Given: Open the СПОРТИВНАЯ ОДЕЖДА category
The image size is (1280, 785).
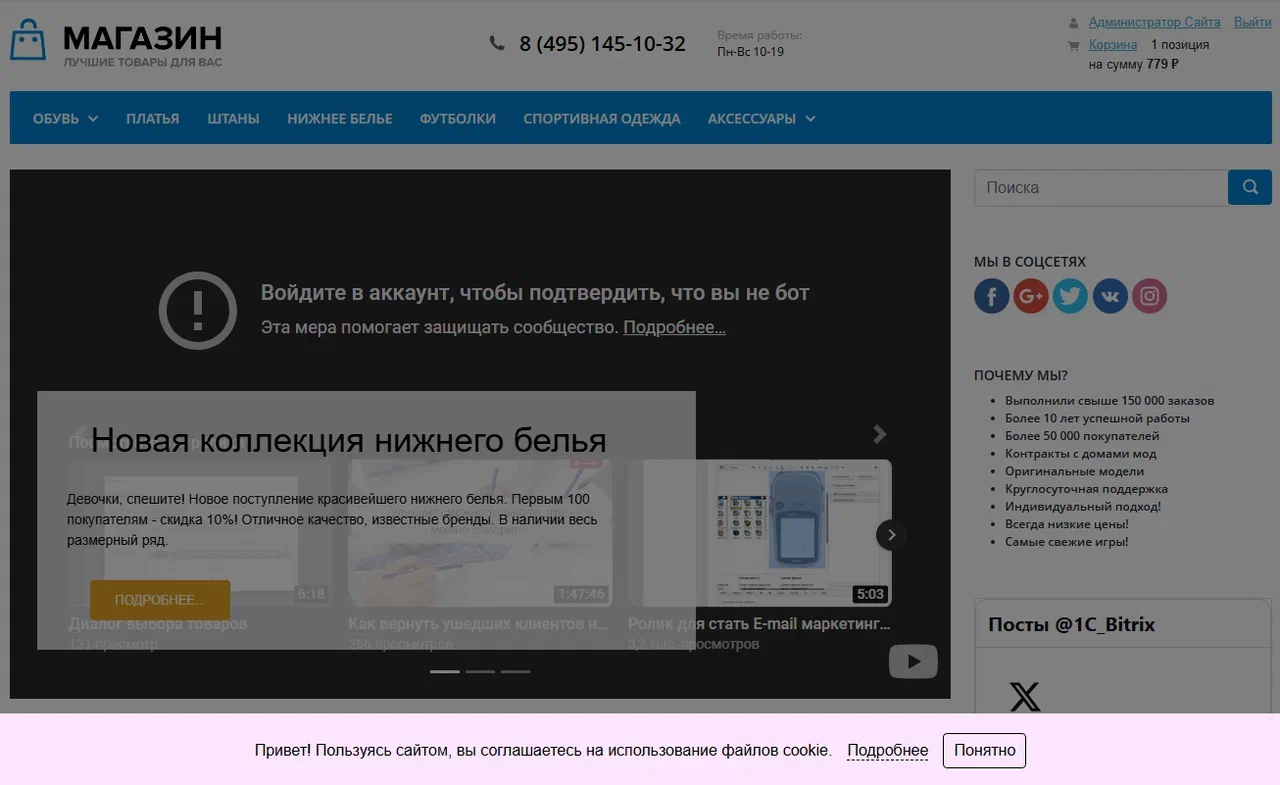Looking at the screenshot, I should tap(601, 118).
